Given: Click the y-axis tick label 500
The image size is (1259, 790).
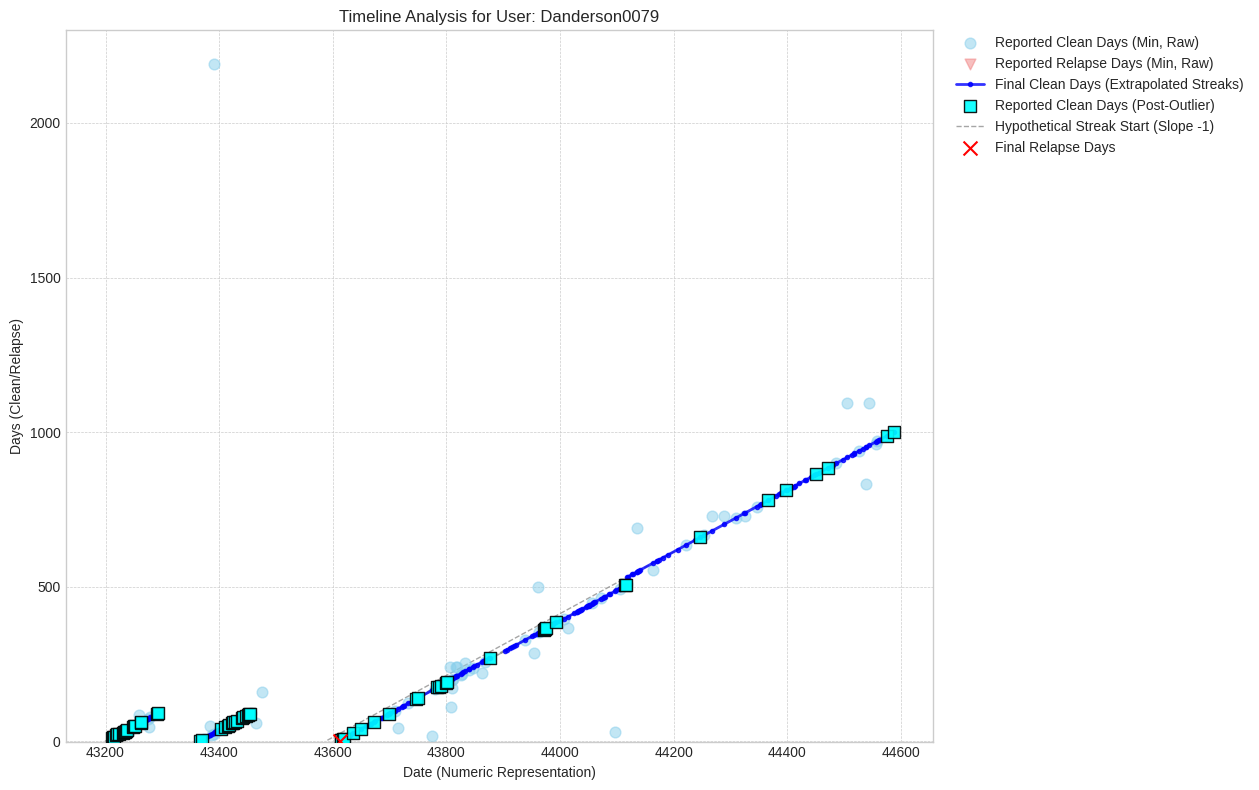Looking at the screenshot, I should click(49, 587).
